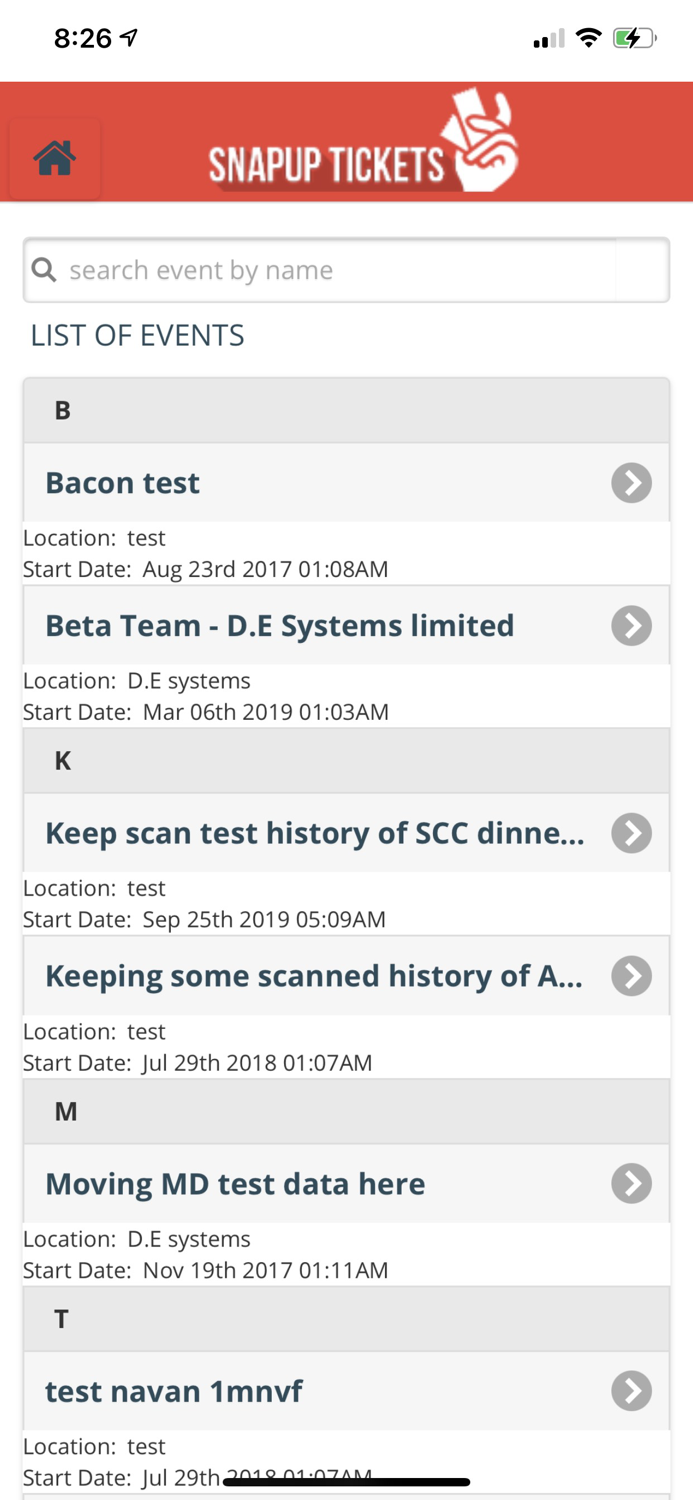The width and height of the screenshot is (693, 1500).
Task: Tap the magnifier search icon
Action: pyautogui.click(x=44, y=269)
